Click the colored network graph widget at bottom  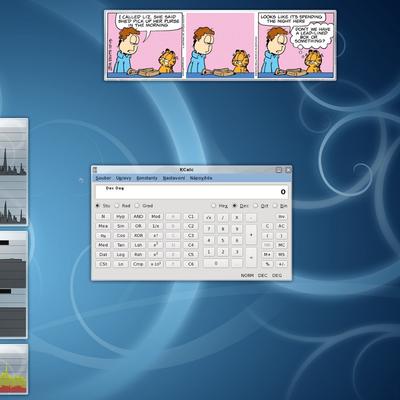click(13, 369)
